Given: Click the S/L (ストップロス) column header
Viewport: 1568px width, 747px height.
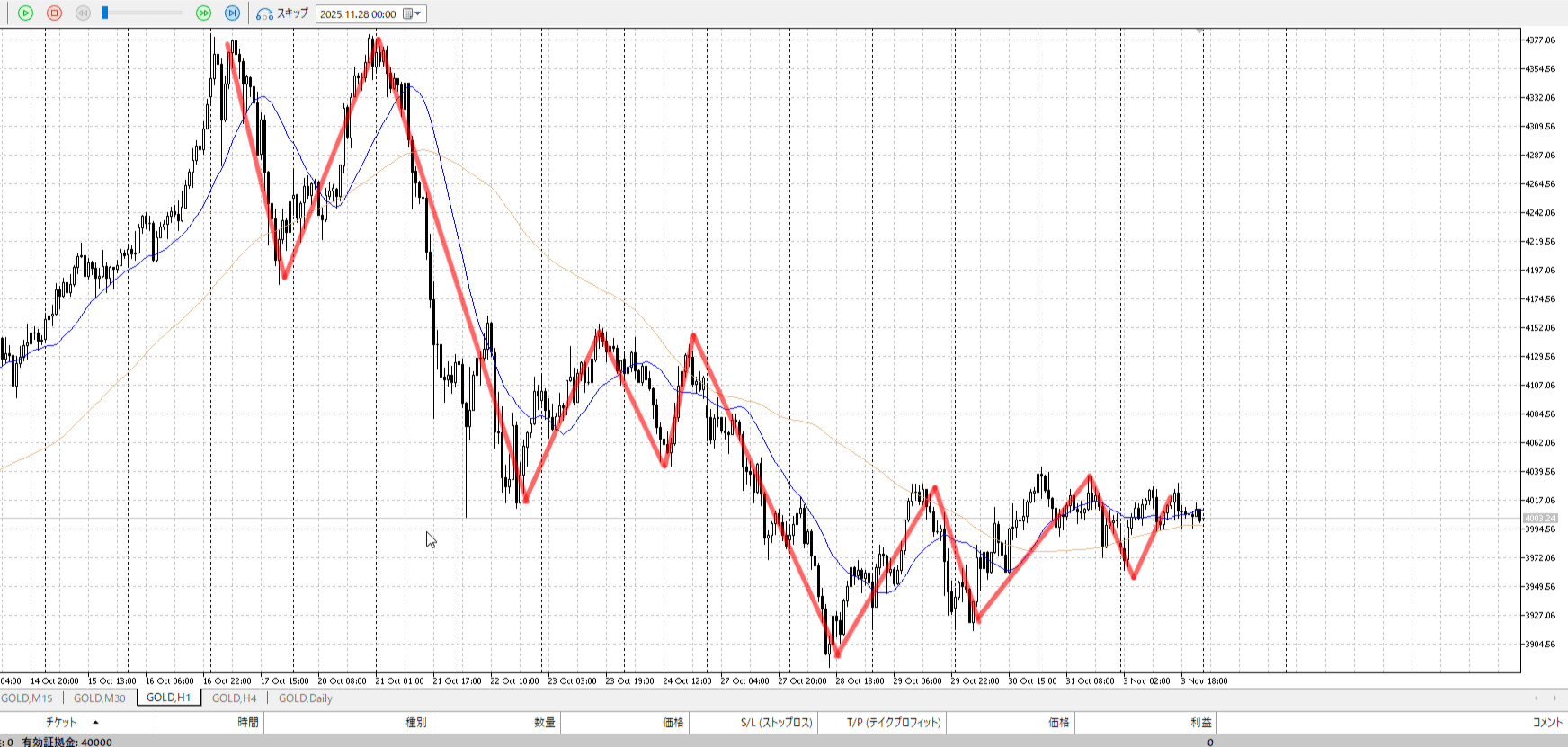Looking at the screenshot, I should coord(776,723).
